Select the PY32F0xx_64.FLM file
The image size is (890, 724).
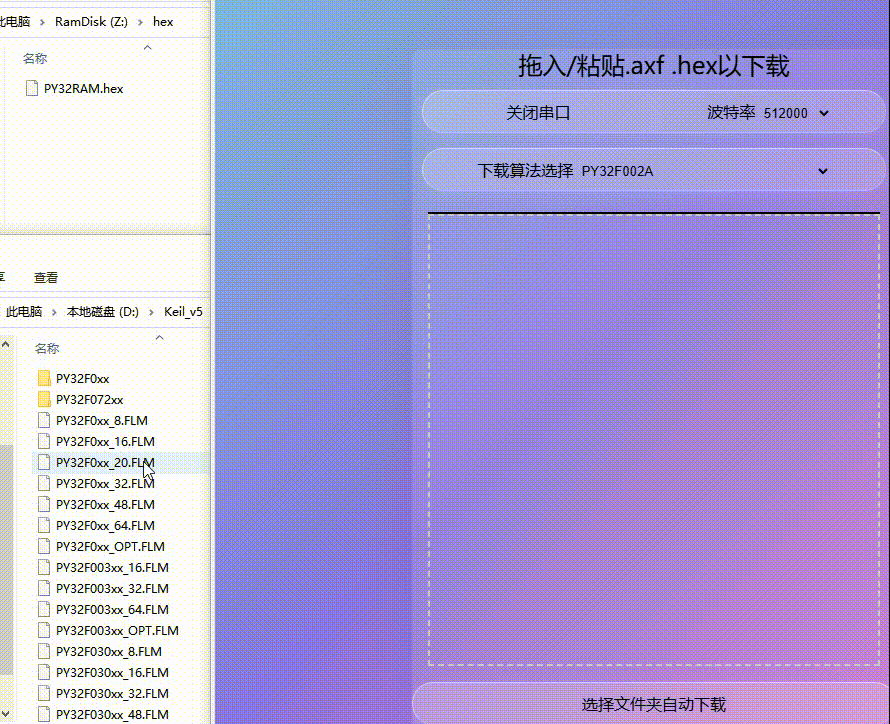[100, 525]
